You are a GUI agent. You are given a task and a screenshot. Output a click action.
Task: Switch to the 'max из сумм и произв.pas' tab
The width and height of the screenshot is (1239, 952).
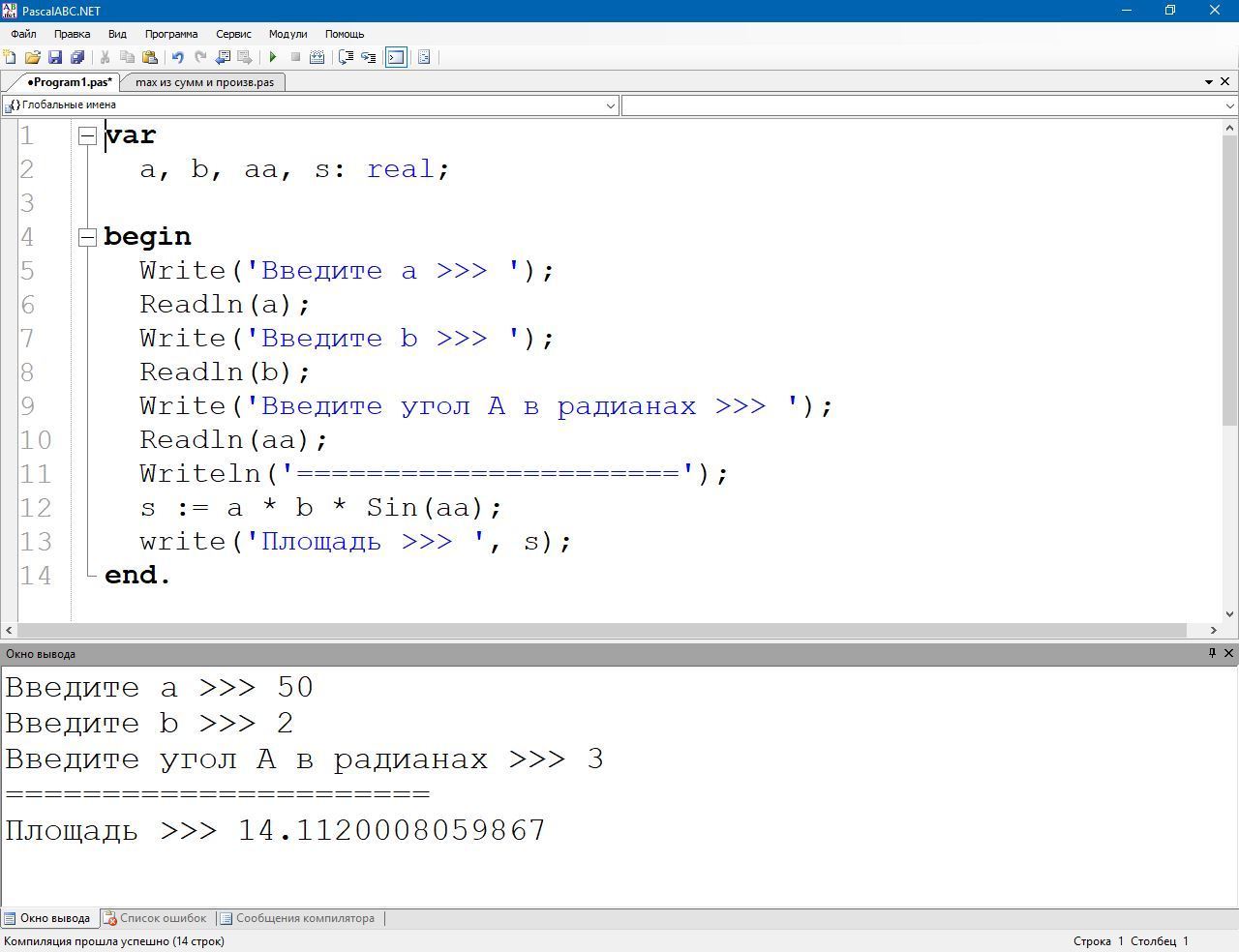tap(204, 82)
